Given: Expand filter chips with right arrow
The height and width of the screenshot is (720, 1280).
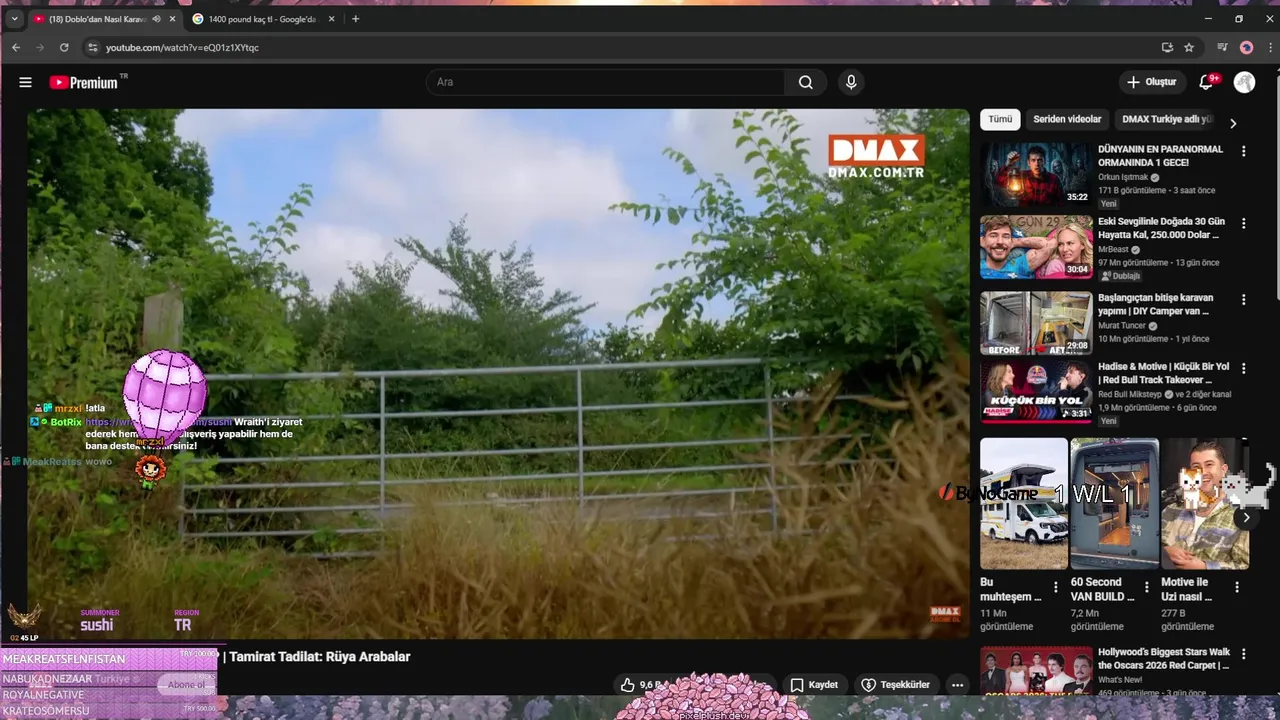Looking at the screenshot, I should (1233, 123).
